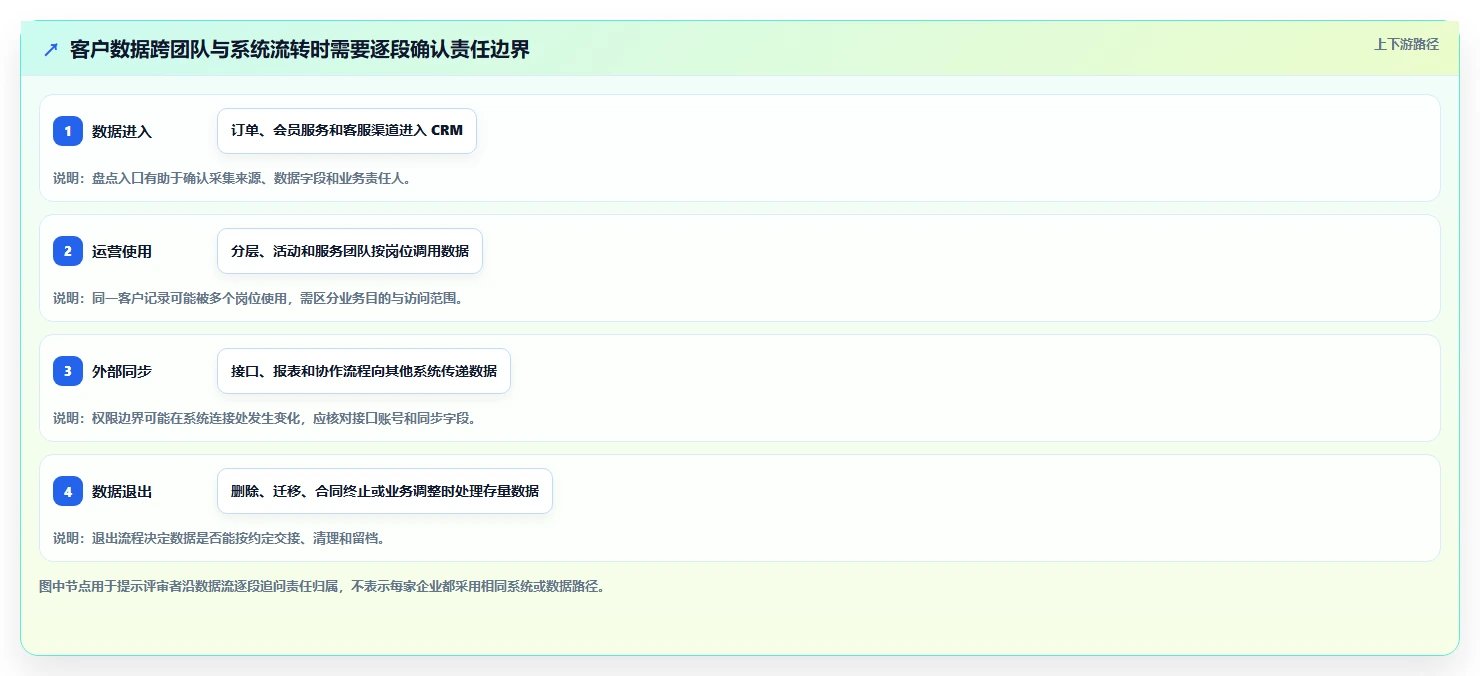Click the 外部同步 step label
The width and height of the screenshot is (1480, 676).
tap(122, 371)
